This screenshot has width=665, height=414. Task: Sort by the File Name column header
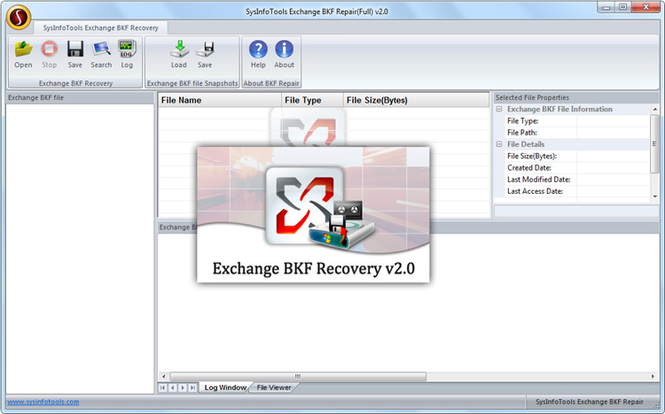tap(220, 100)
